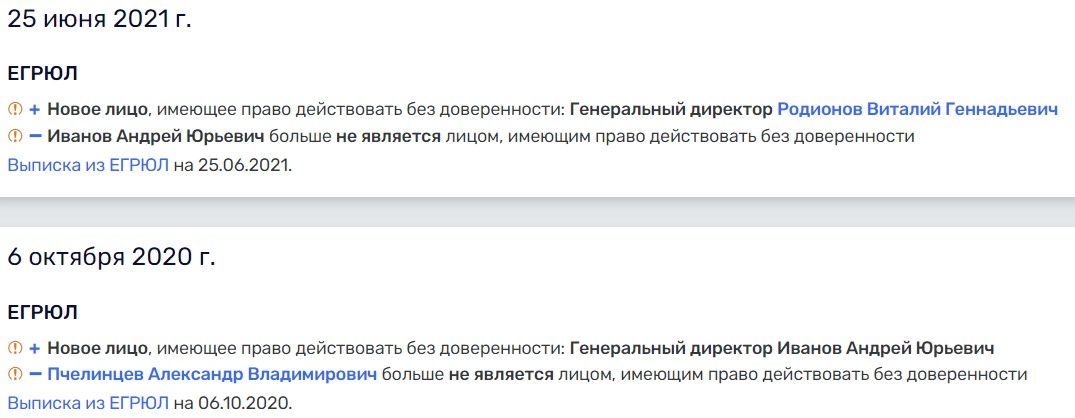Open Выписка из ЕГРЮЛ link dated 06.10.2020

[88, 404]
